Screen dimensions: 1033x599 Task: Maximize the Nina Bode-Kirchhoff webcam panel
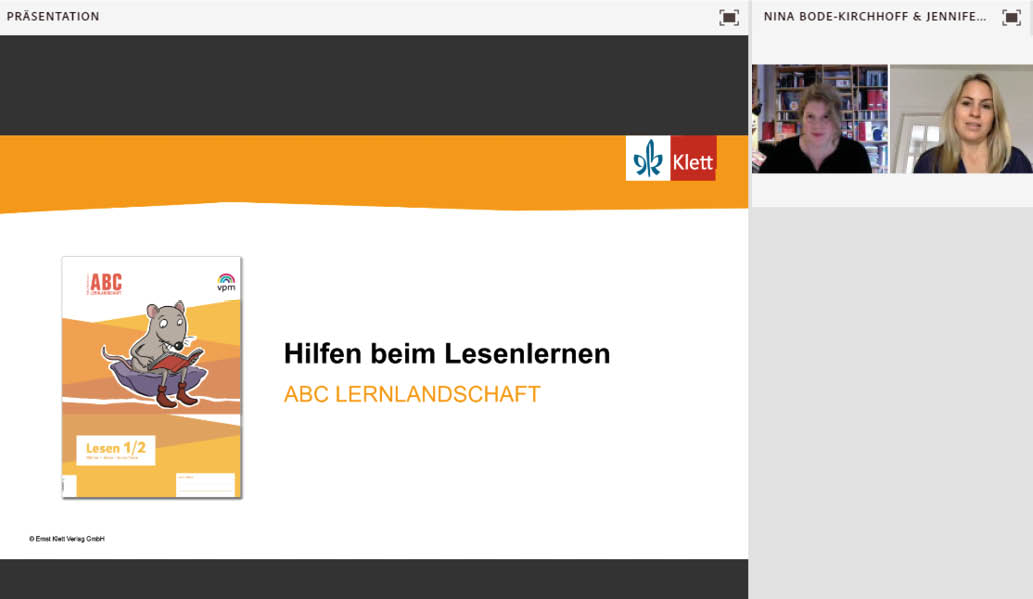pos(1011,17)
